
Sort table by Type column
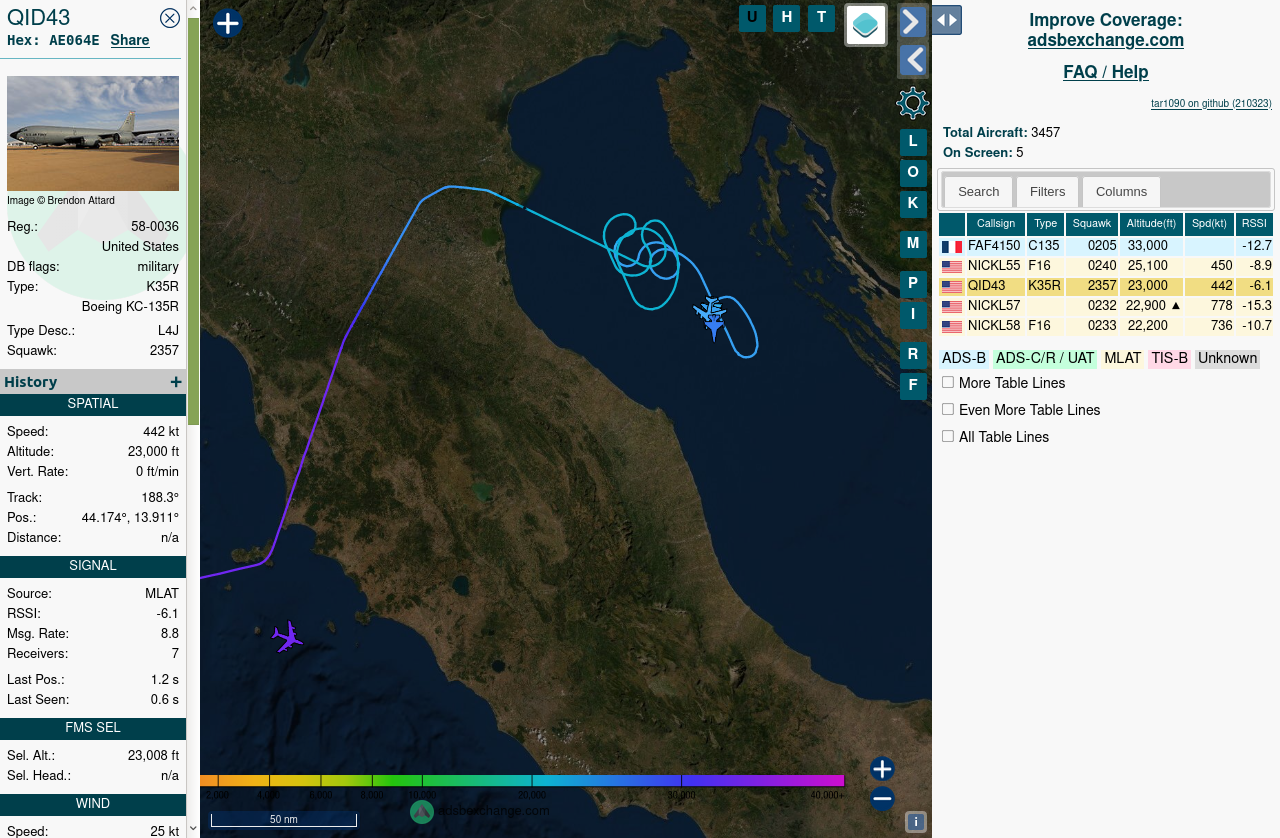tap(1046, 224)
